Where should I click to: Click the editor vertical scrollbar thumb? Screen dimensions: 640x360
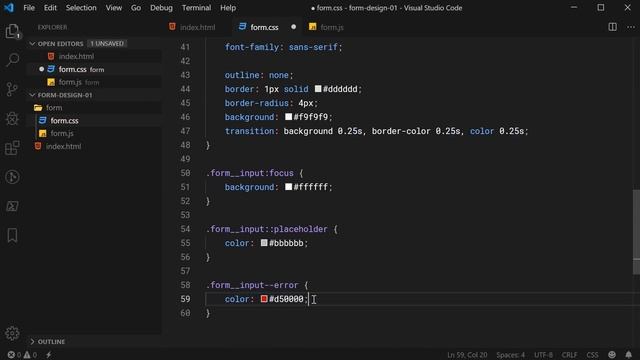636,232
